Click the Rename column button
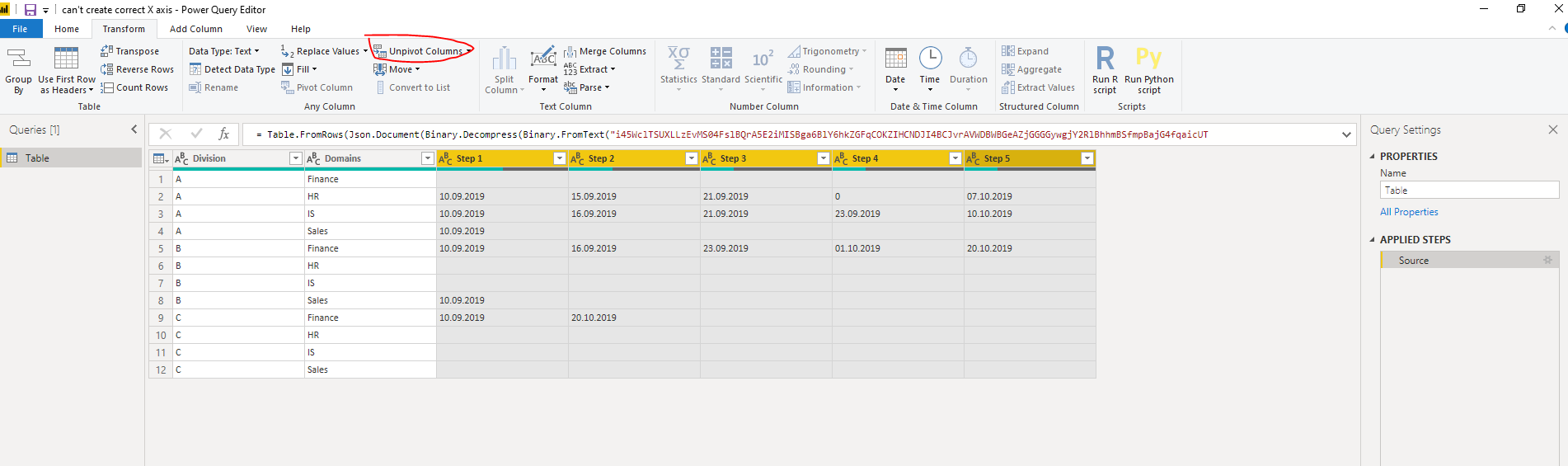Viewport: 1568px width, 466px height. click(214, 87)
